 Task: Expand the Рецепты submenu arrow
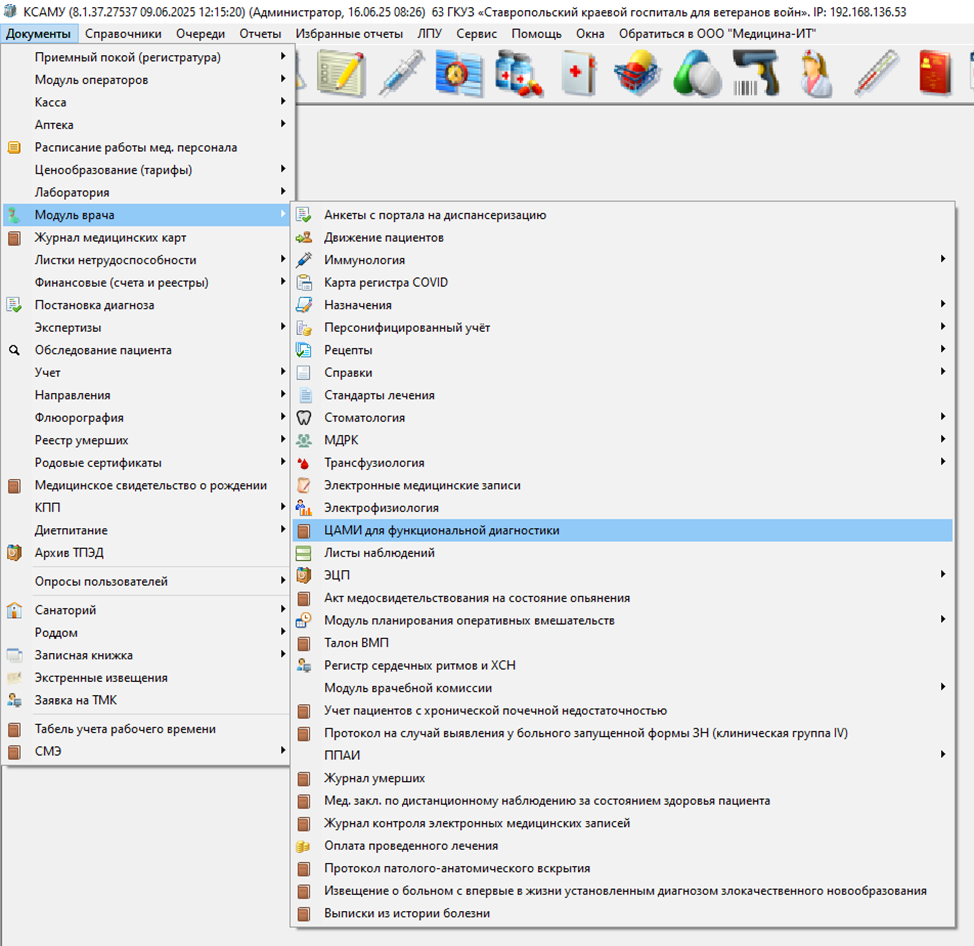point(943,350)
